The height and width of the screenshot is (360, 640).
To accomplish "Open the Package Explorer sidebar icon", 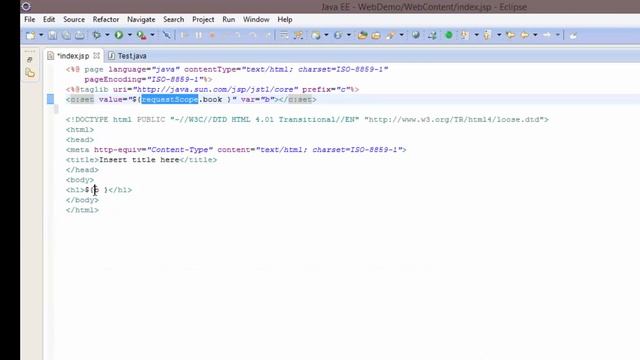I will click(x=30, y=73).
